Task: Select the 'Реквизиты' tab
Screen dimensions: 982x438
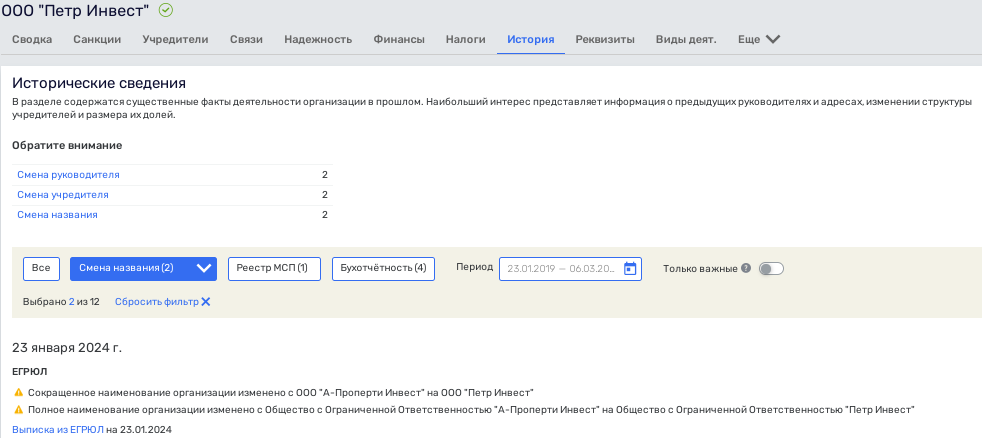Action: pyautogui.click(x=605, y=40)
